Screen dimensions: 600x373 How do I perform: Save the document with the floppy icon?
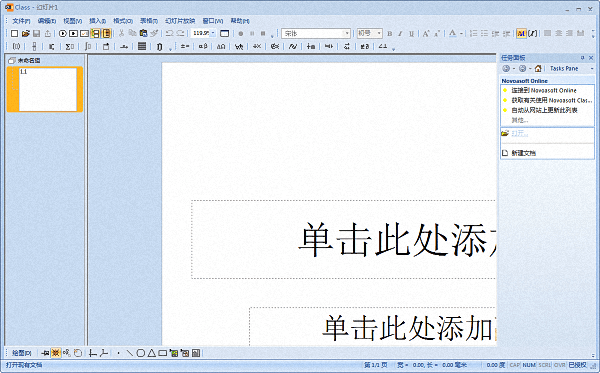coord(37,34)
